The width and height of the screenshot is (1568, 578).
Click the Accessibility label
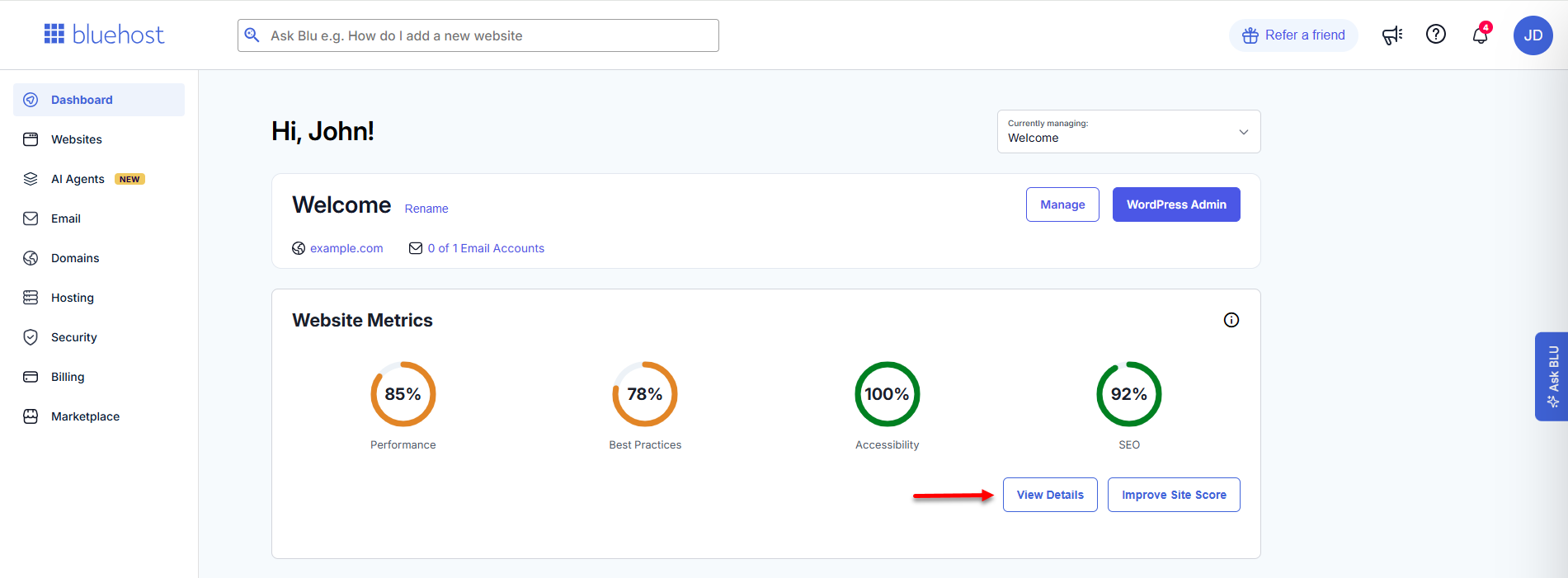point(888,444)
